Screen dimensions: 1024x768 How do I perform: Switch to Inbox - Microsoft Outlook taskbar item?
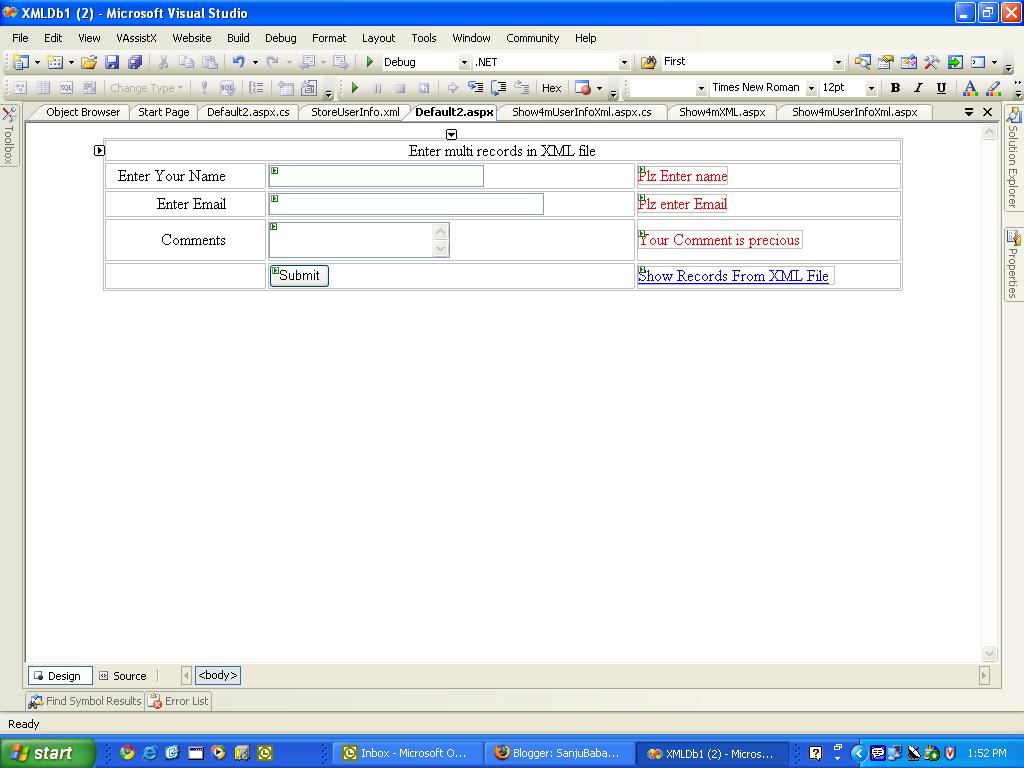(x=408, y=753)
